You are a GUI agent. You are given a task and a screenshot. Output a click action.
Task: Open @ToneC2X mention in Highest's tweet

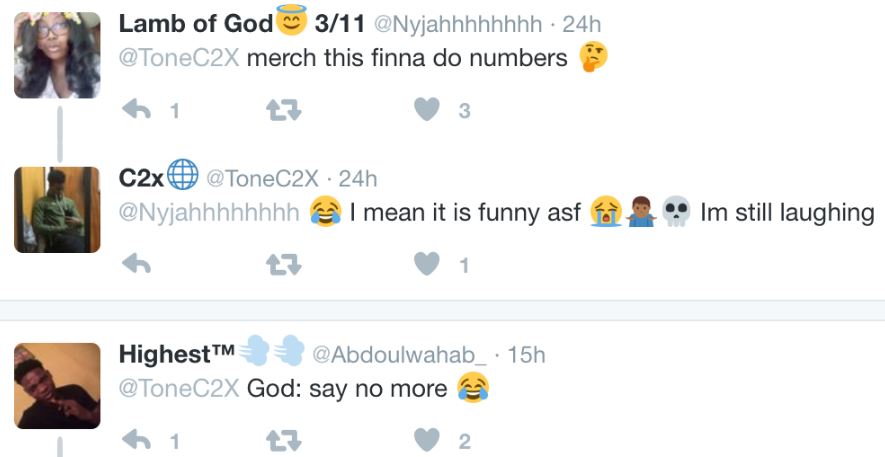179,388
